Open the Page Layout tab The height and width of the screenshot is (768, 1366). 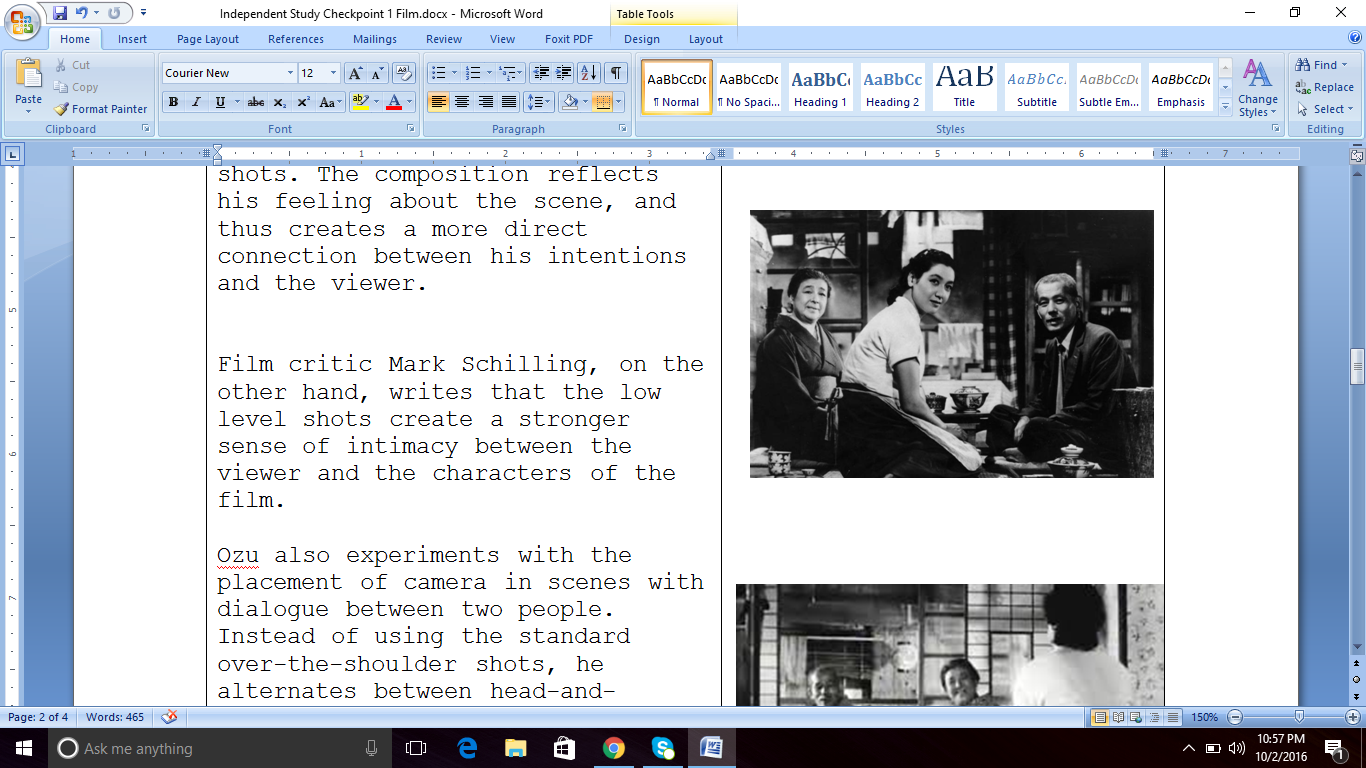click(208, 39)
